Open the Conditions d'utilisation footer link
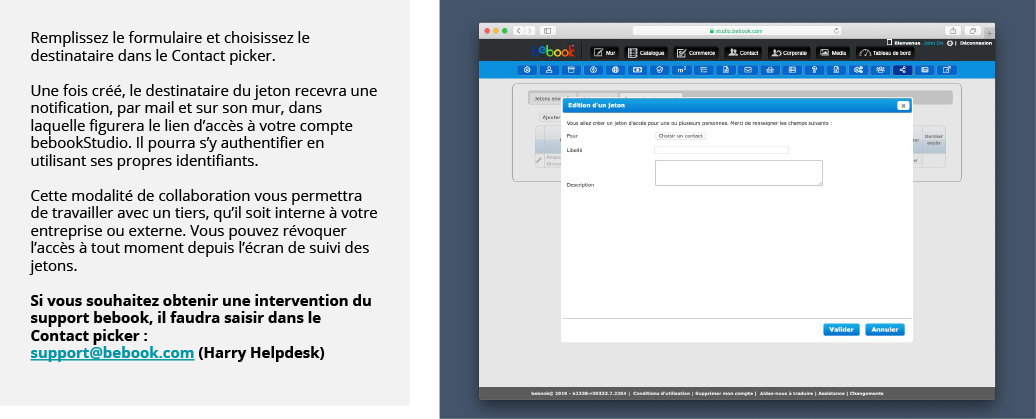Screen dimensions: 1036x419 pyautogui.click(x=661, y=393)
